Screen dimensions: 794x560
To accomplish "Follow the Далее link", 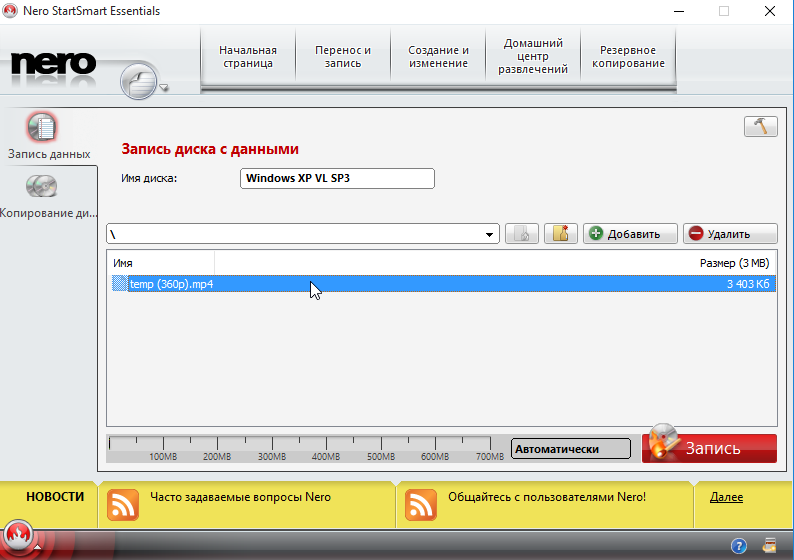I will [726, 497].
